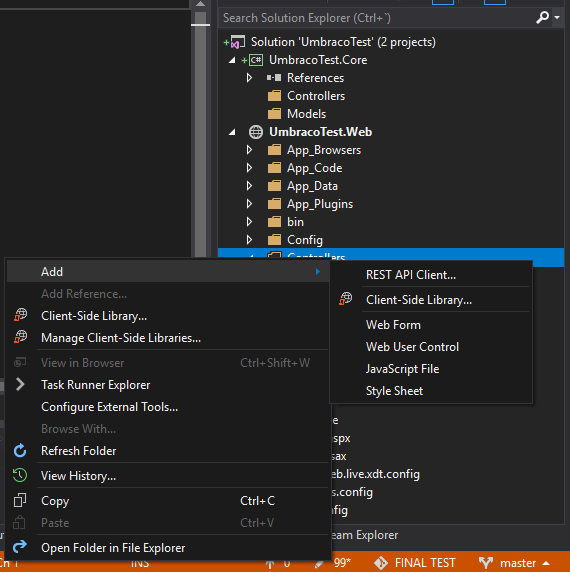
Task: Select the Models folder label
Action: point(306,114)
